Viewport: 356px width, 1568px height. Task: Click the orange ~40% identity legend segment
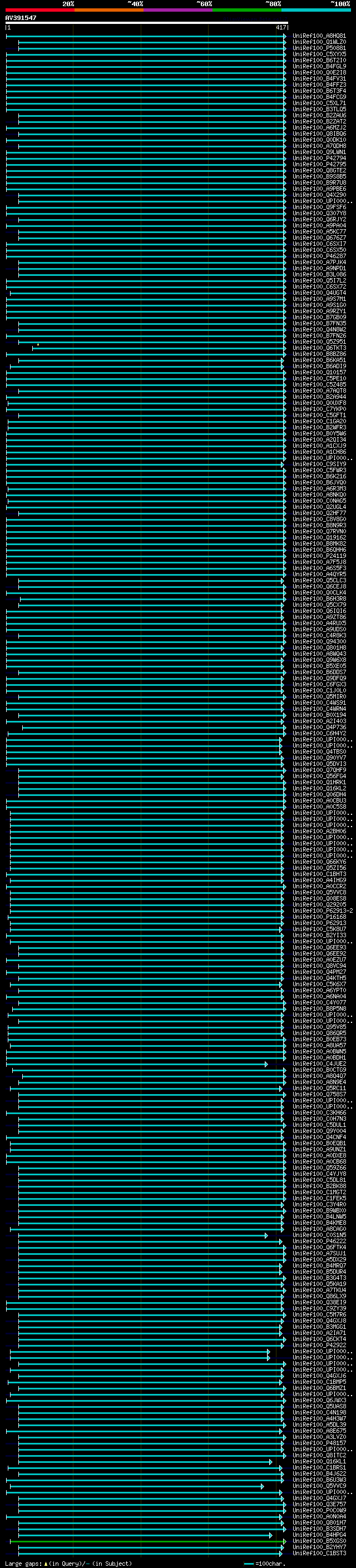tap(108, 10)
